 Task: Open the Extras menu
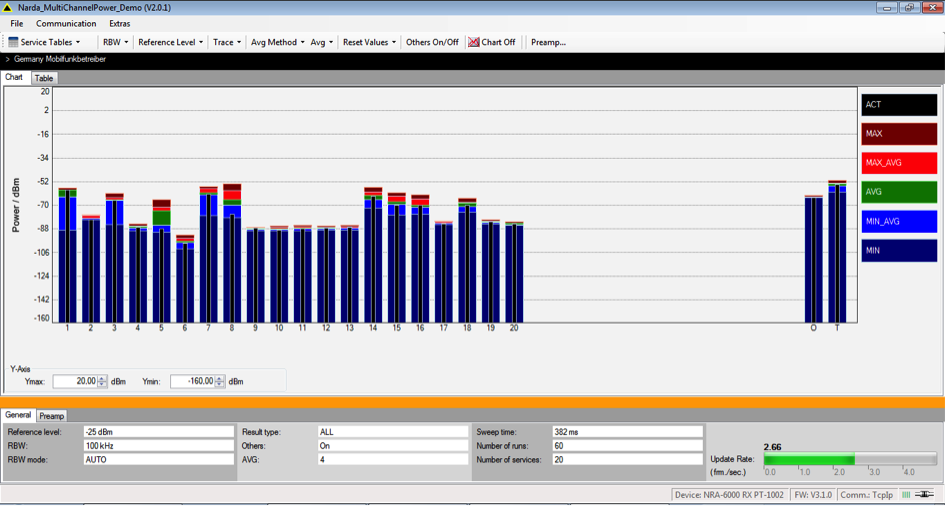(119, 23)
